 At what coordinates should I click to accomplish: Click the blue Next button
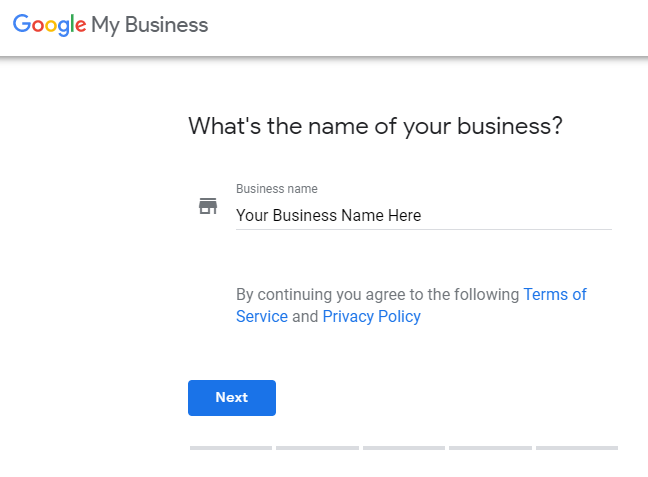pyautogui.click(x=232, y=398)
